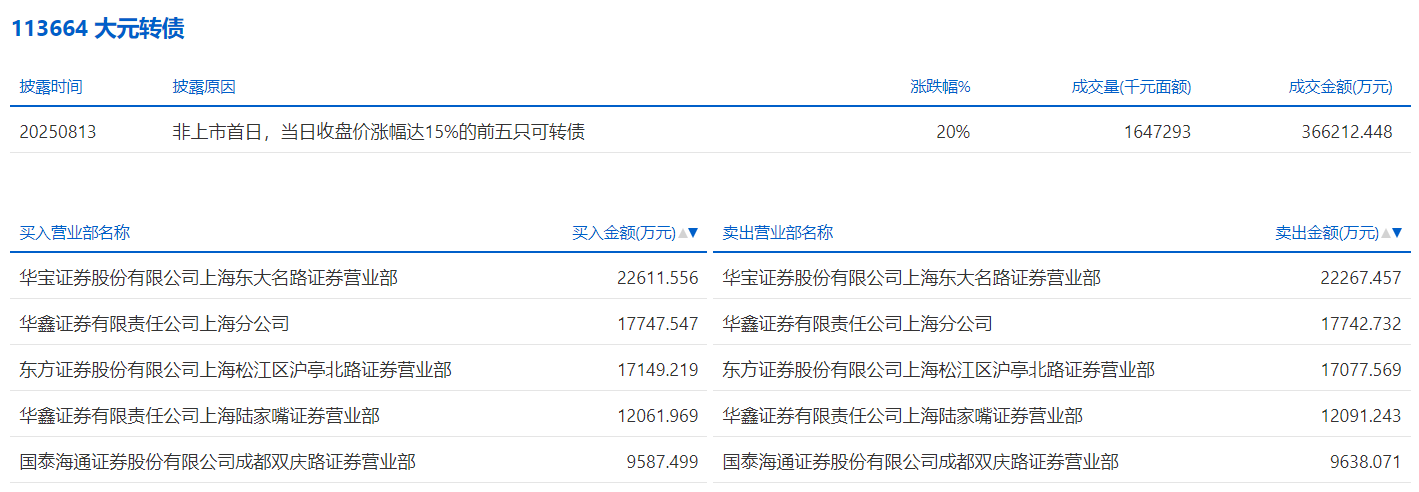
Task: Open 东方证券 沪亭北路 in the buy list
Action: (235, 370)
